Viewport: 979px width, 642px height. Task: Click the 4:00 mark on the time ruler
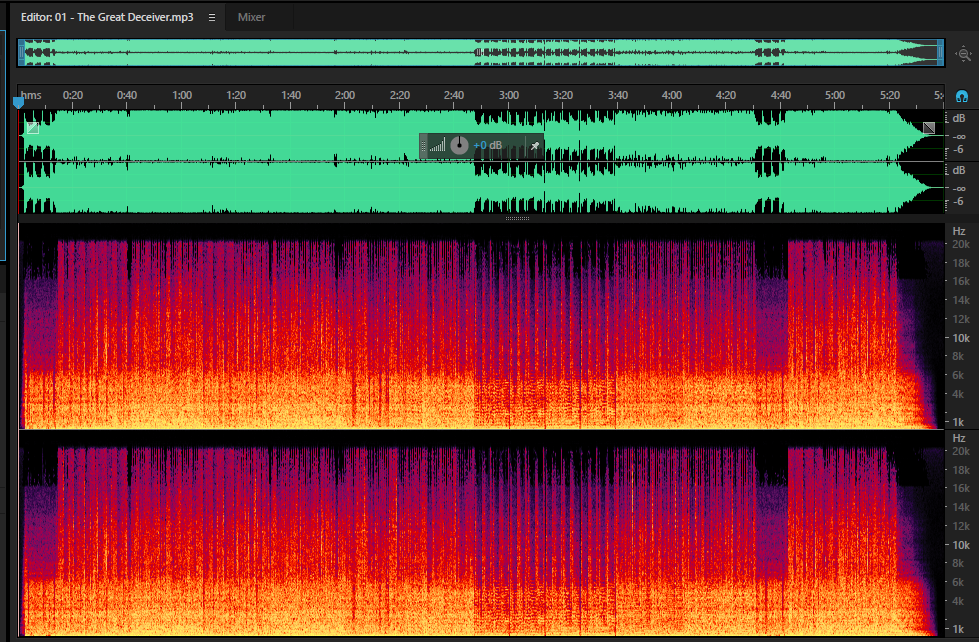pyautogui.click(x=672, y=96)
